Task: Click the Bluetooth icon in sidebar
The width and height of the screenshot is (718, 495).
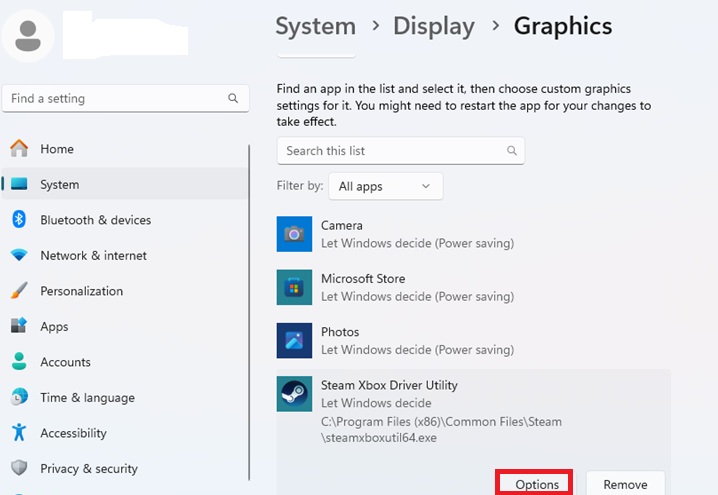Action: click(x=19, y=219)
